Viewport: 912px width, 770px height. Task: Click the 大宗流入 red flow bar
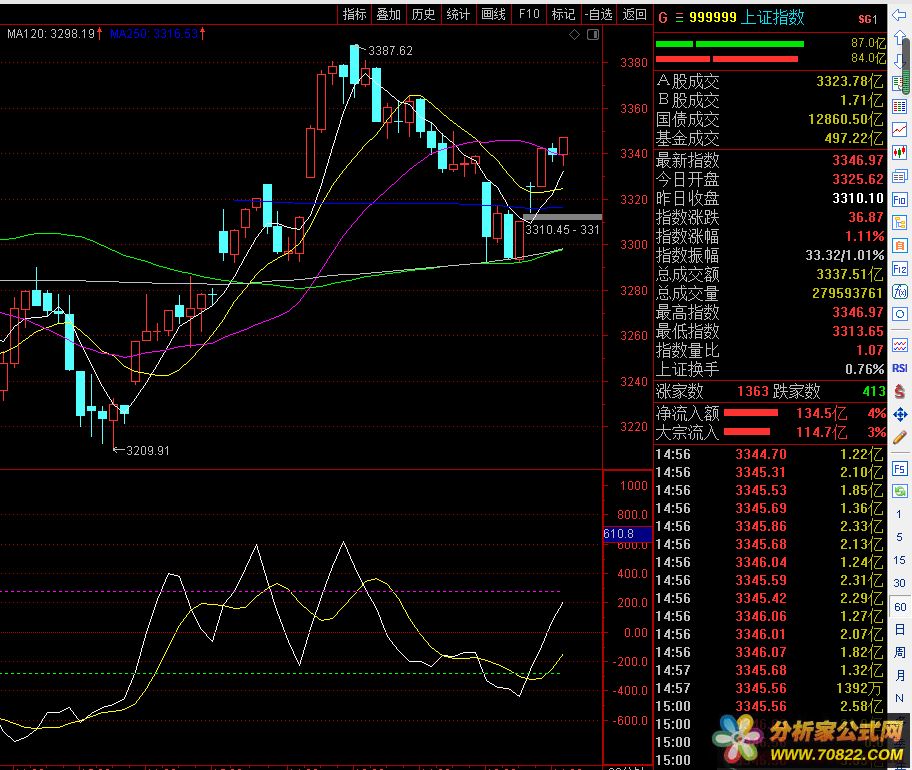747,432
